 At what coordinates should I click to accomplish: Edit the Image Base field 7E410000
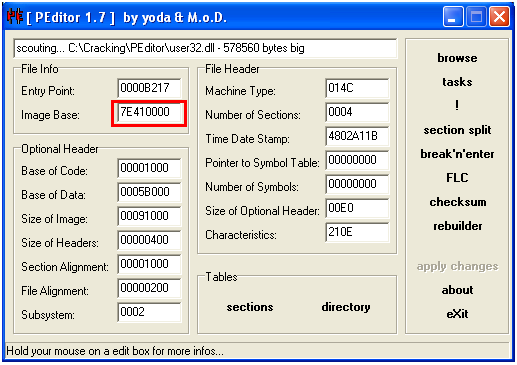pyautogui.click(x=149, y=112)
